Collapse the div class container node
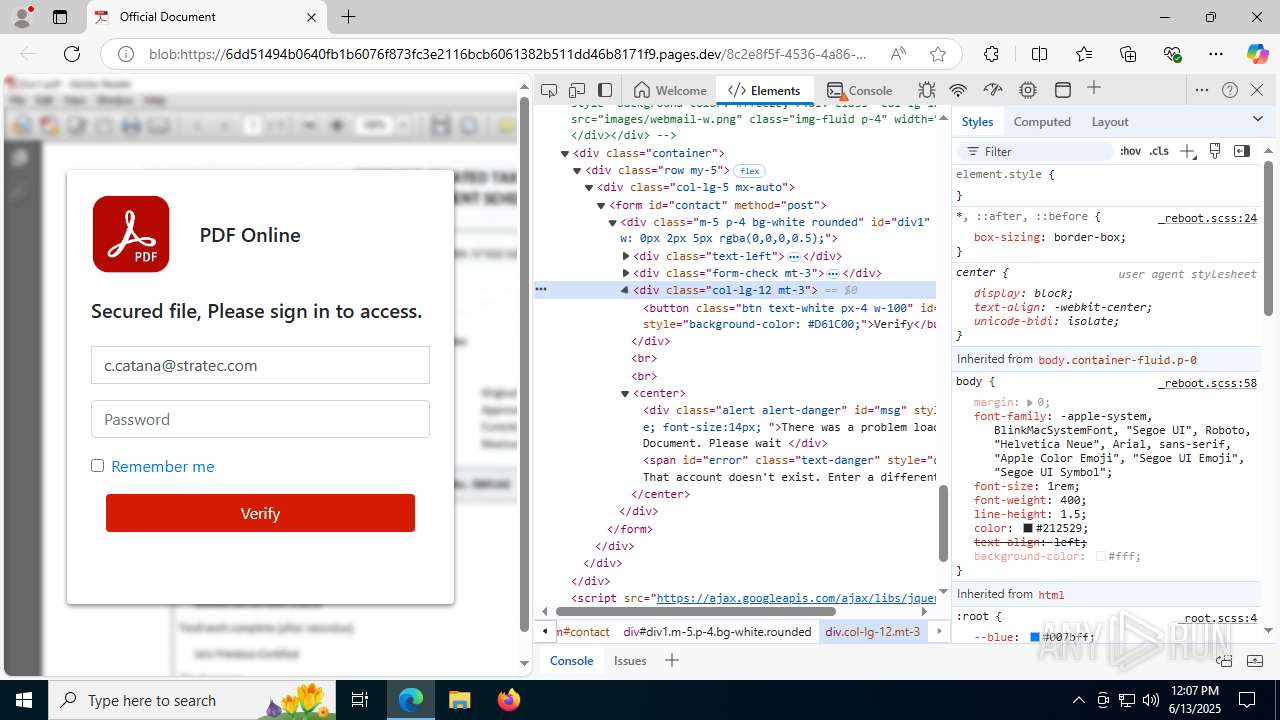This screenshot has width=1280, height=720. 565,154
